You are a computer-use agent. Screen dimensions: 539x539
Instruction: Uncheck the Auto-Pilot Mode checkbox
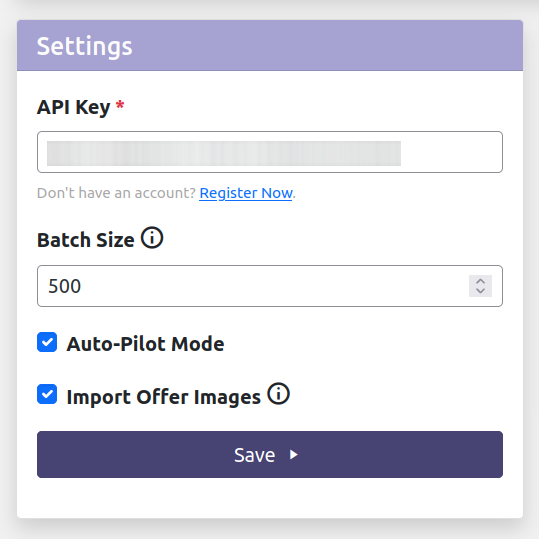point(47,342)
